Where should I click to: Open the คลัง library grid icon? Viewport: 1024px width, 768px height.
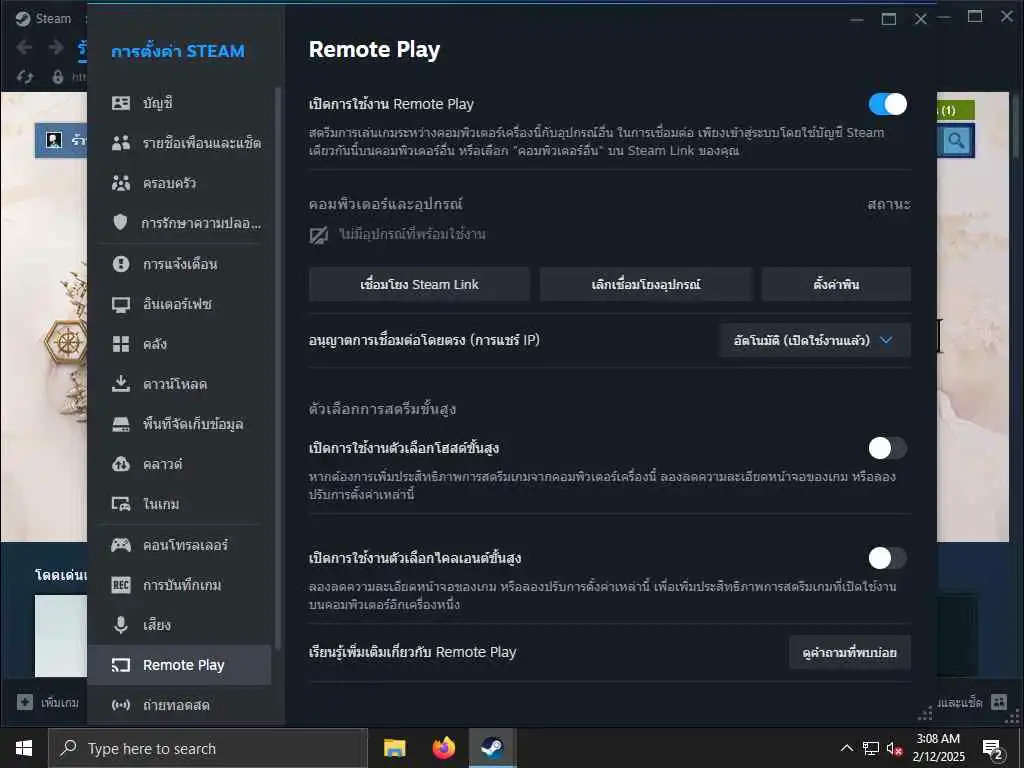tap(121, 344)
